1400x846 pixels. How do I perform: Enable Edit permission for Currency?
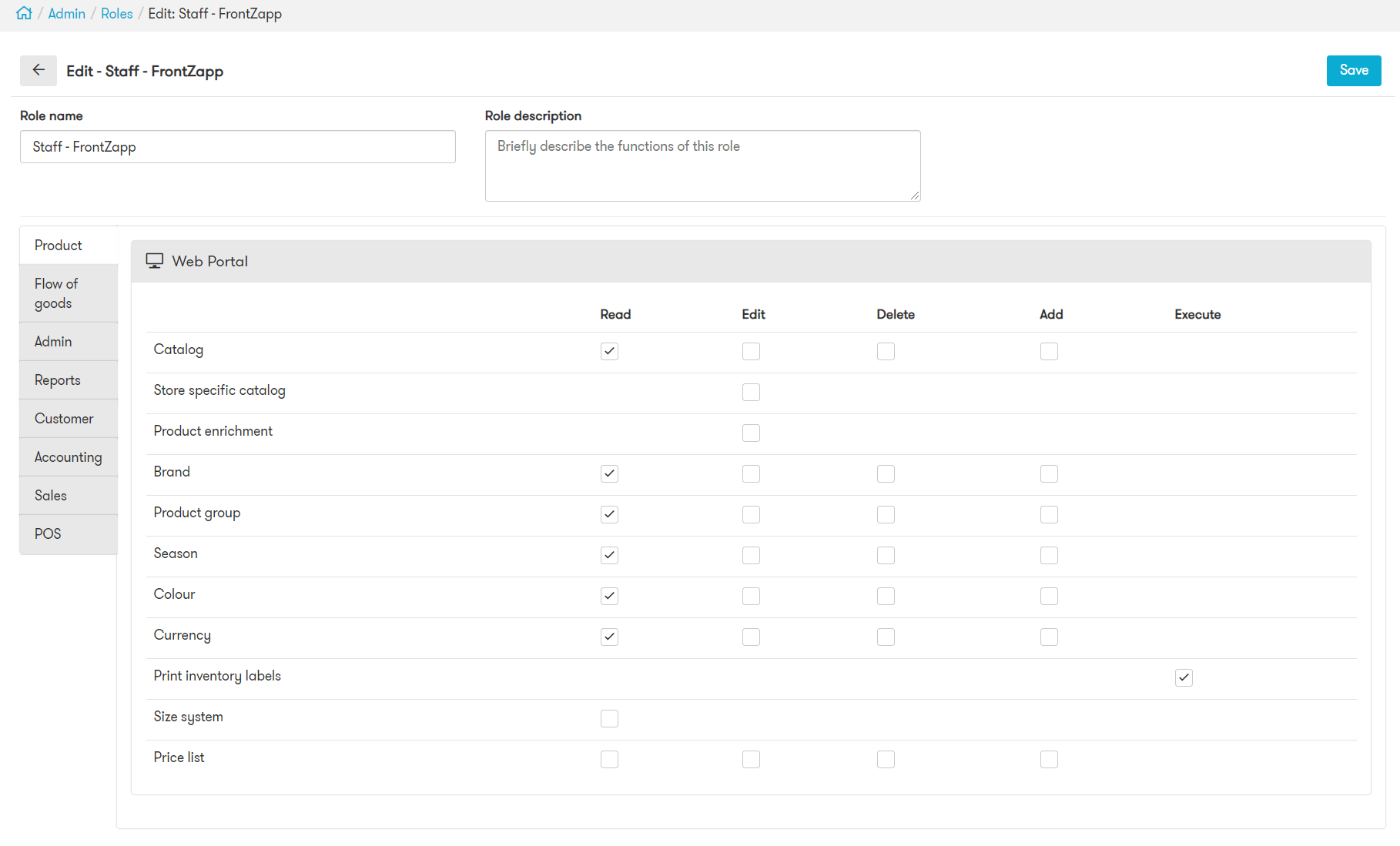751,637
